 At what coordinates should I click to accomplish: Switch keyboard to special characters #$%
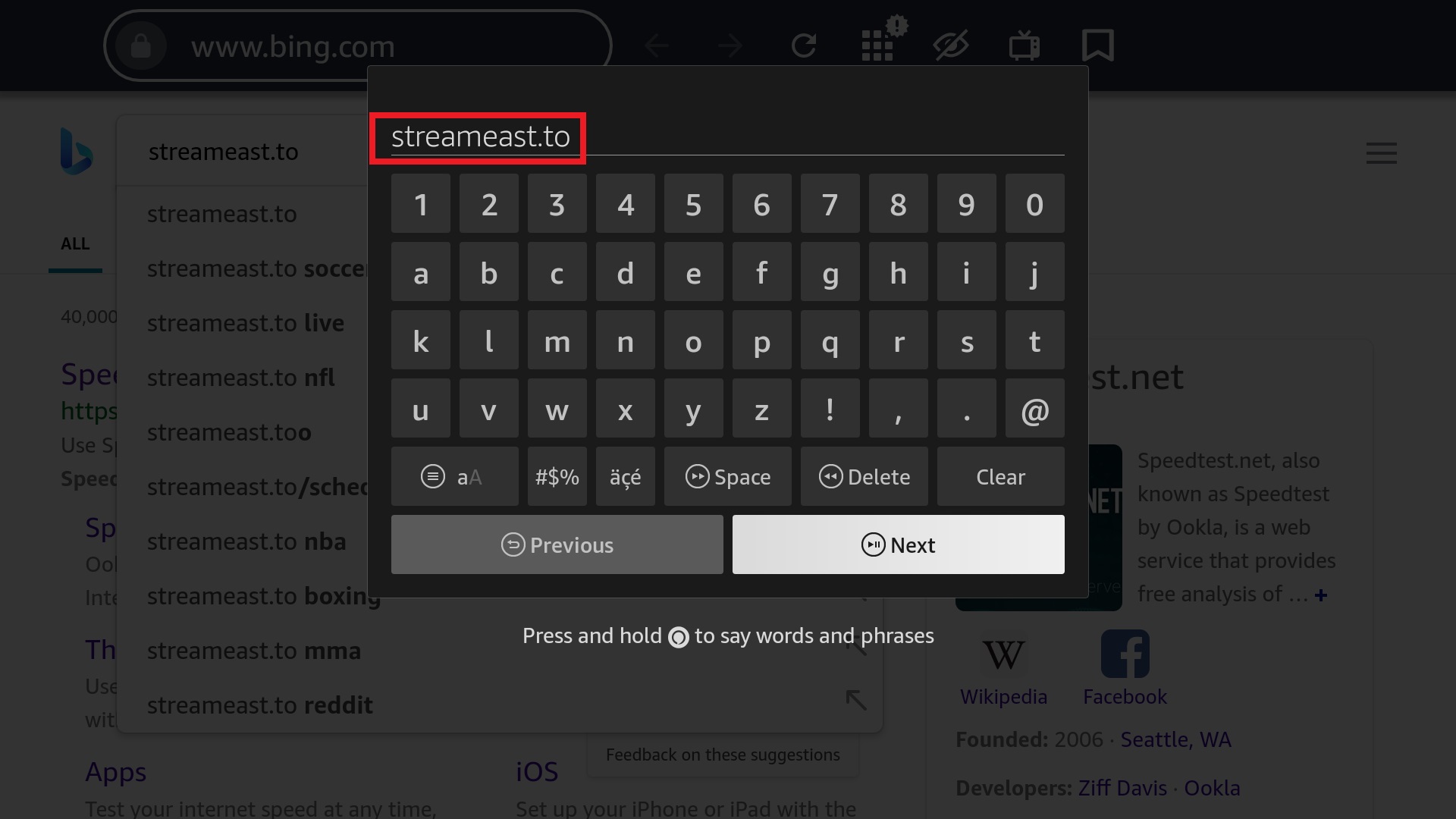(557, 476)
